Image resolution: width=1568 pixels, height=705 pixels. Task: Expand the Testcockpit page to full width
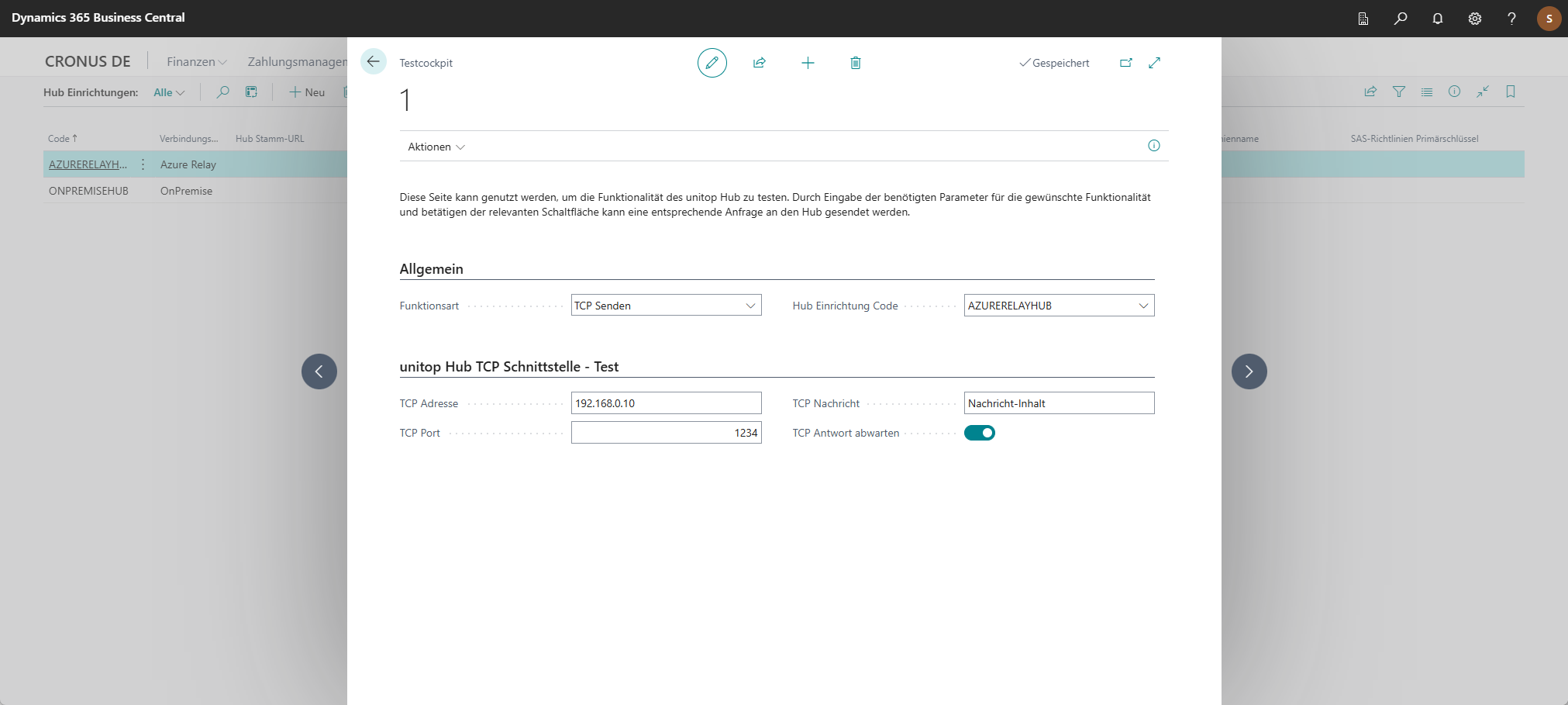pos(1155,63)
